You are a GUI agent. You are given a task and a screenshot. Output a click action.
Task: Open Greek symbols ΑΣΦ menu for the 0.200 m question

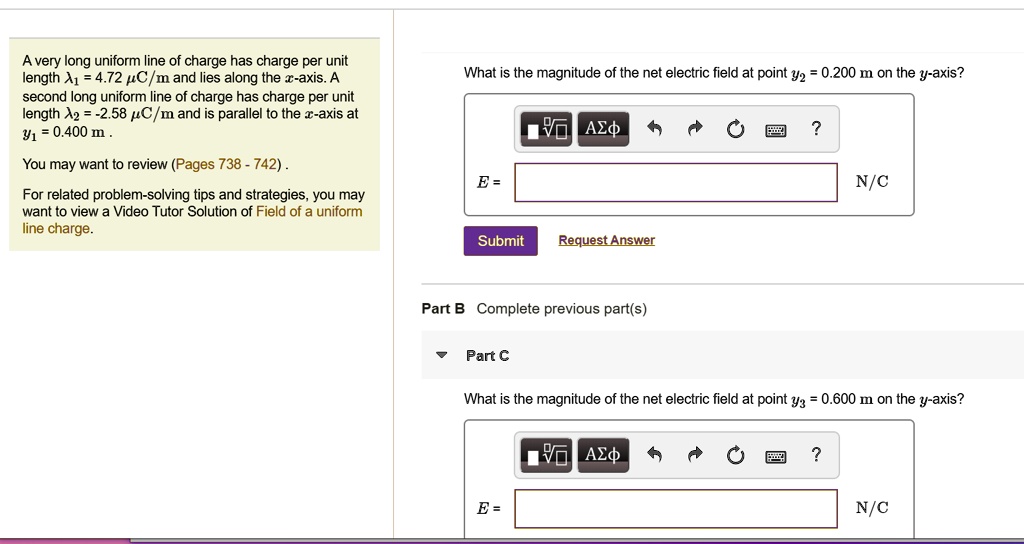[x=602, y=129]
